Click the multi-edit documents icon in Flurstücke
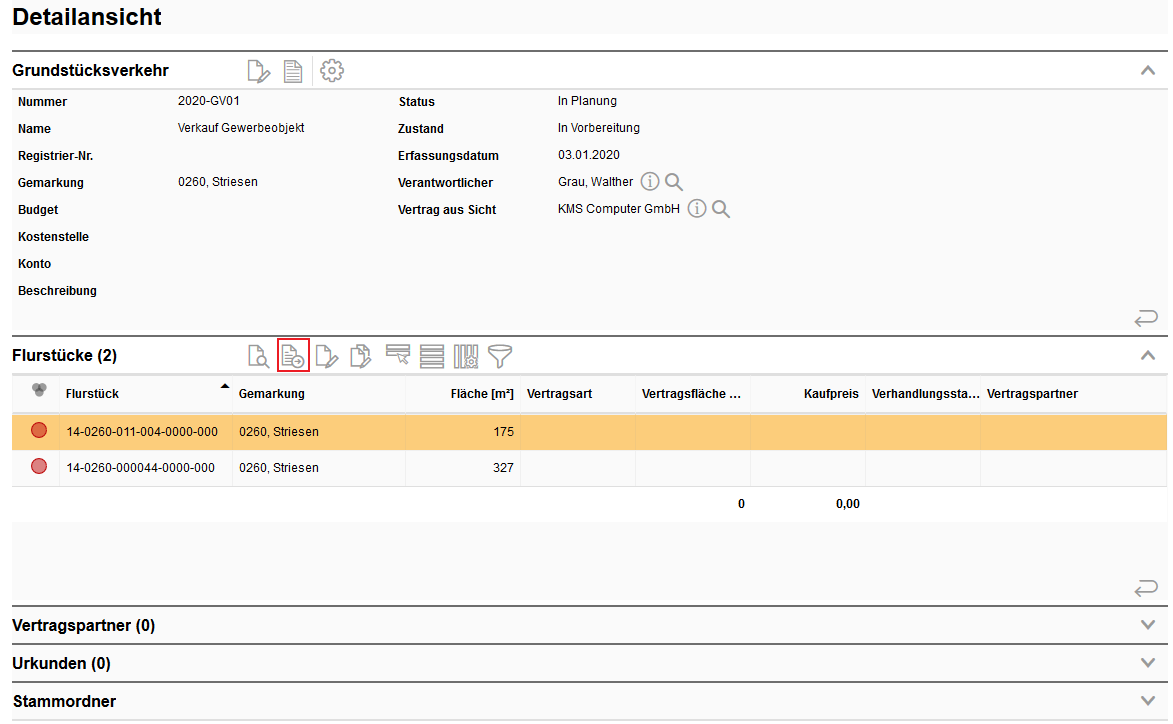Image resolution: width=1173 pixels, height=724 pixels. click(361, 356)
